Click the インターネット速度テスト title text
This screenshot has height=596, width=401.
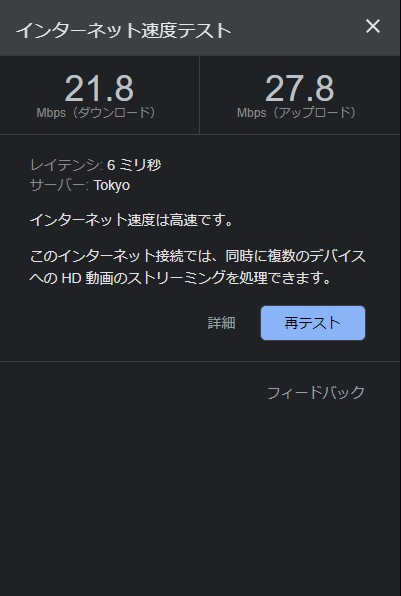(x=124, y=30)
